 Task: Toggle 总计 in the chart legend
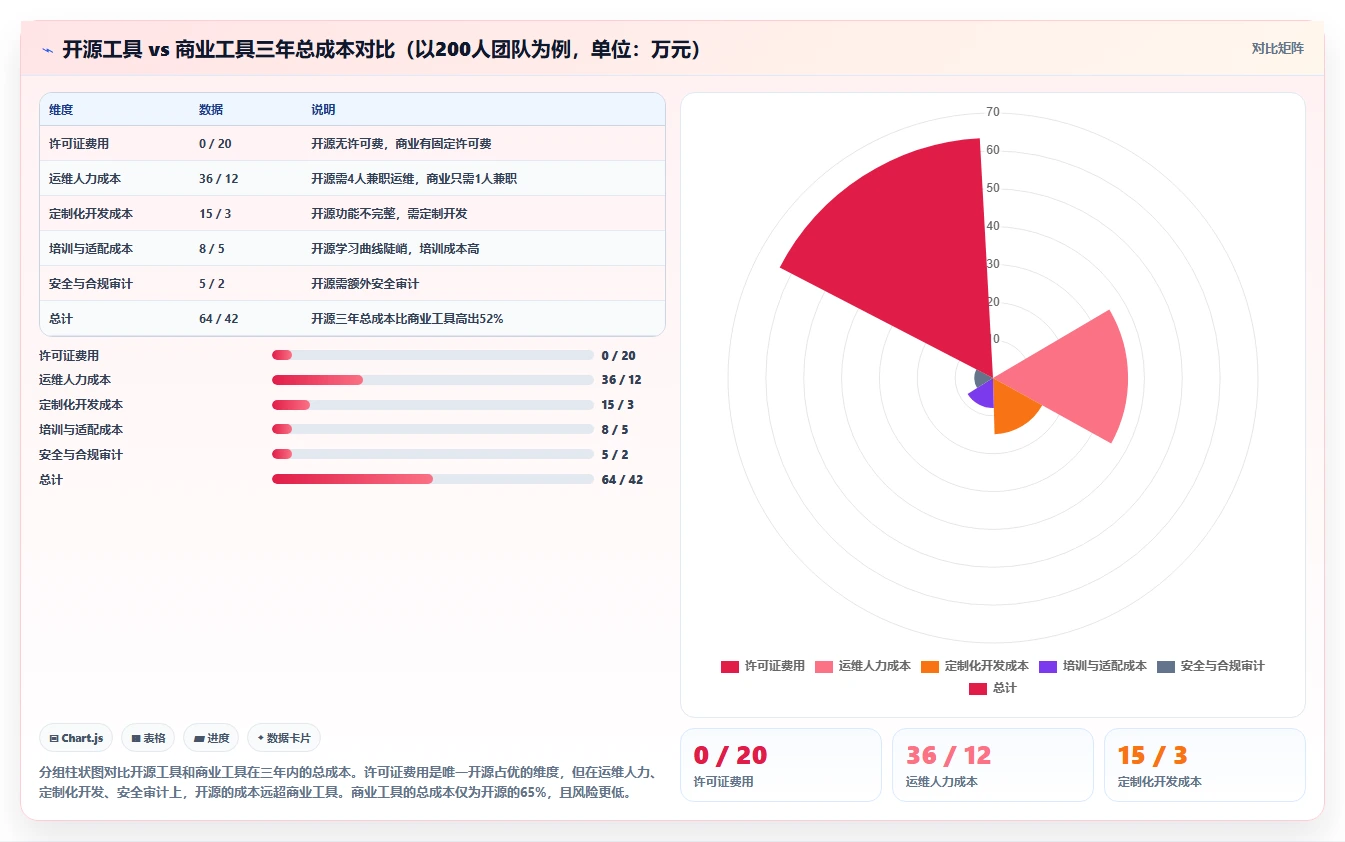993,688
